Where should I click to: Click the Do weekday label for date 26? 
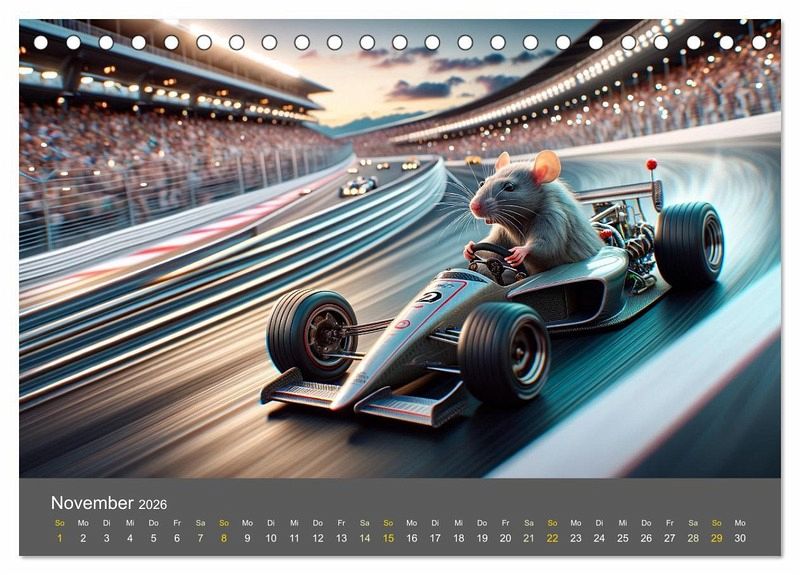pos(646,523)
